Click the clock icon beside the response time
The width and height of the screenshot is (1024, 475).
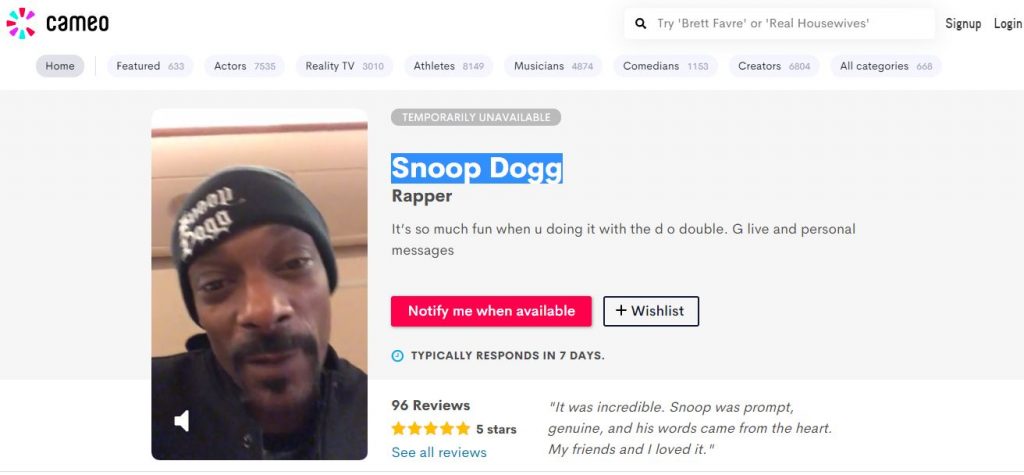(x=397, y=355)
